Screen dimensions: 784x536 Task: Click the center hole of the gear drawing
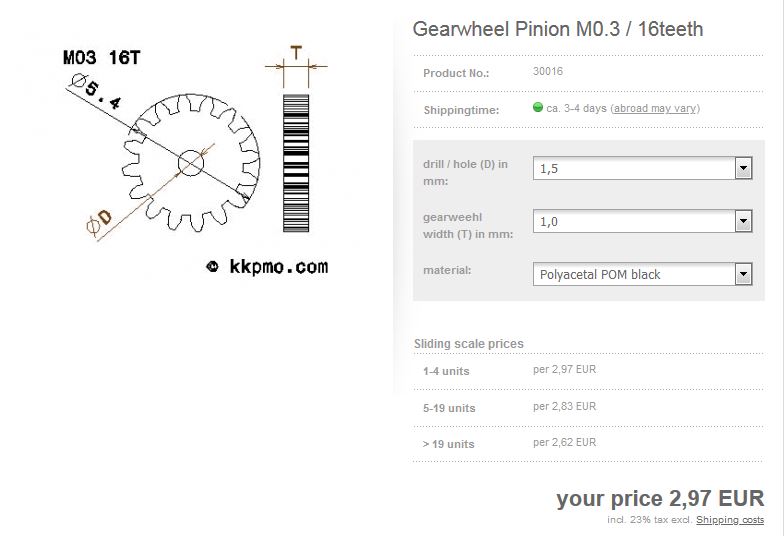click(x=191, y=163)
